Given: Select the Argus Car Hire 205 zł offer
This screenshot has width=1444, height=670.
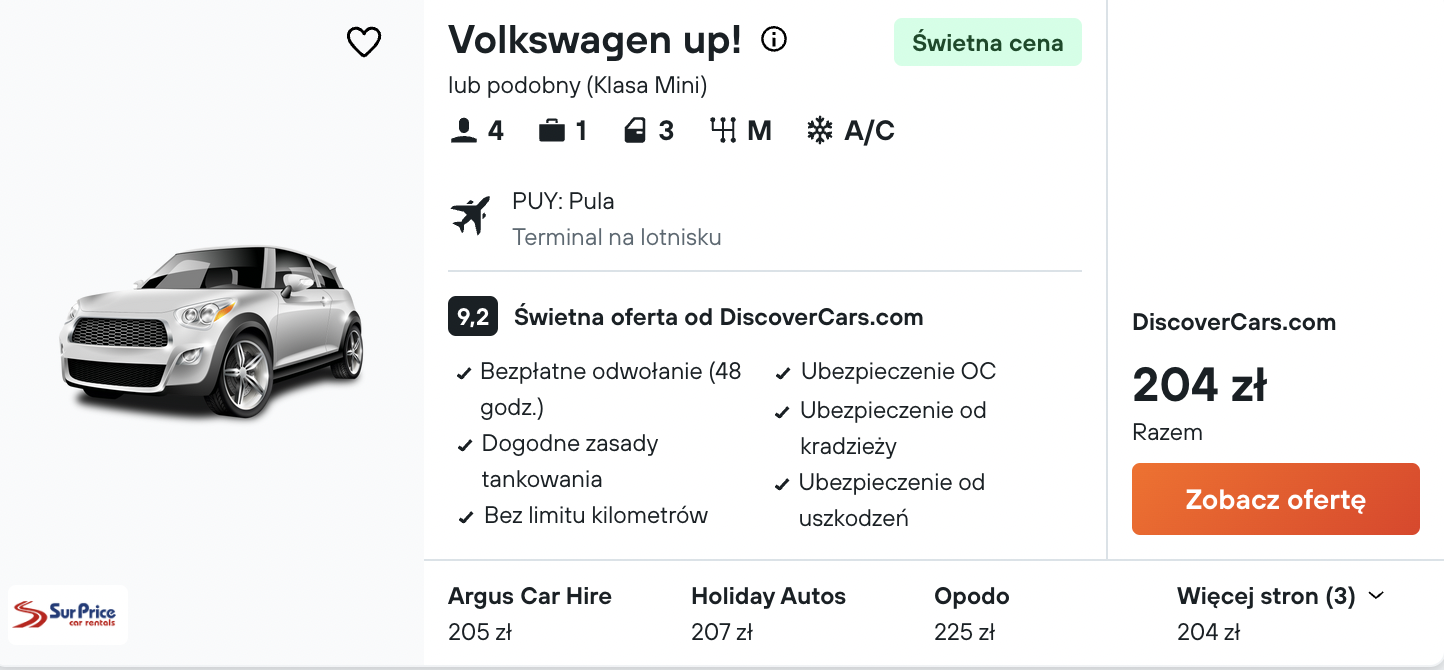Looking at the screenshot, I should [x=530, y=613].
